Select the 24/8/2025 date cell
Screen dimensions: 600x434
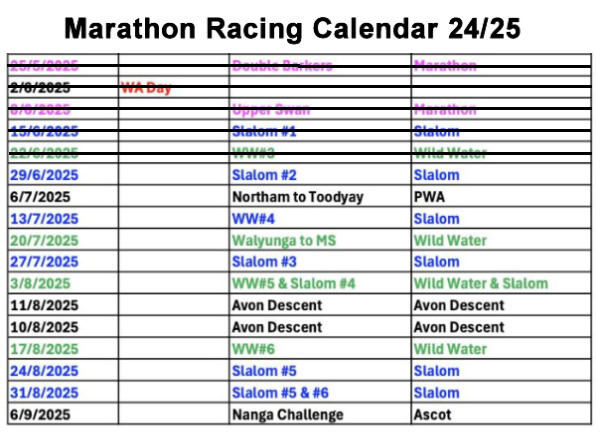coord(44,371)
